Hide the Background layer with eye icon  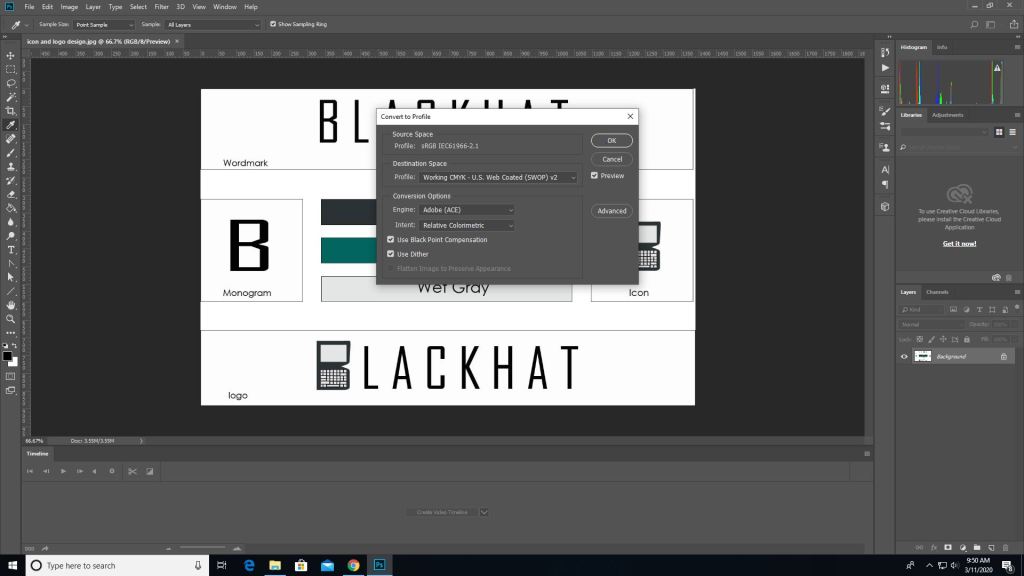pos(904,357)
